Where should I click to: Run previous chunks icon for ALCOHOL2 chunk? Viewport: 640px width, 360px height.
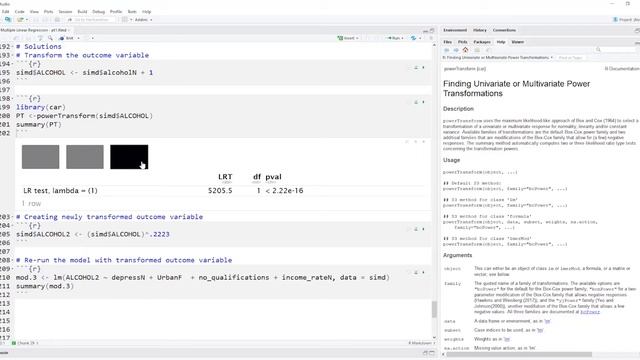coord(416,229)
